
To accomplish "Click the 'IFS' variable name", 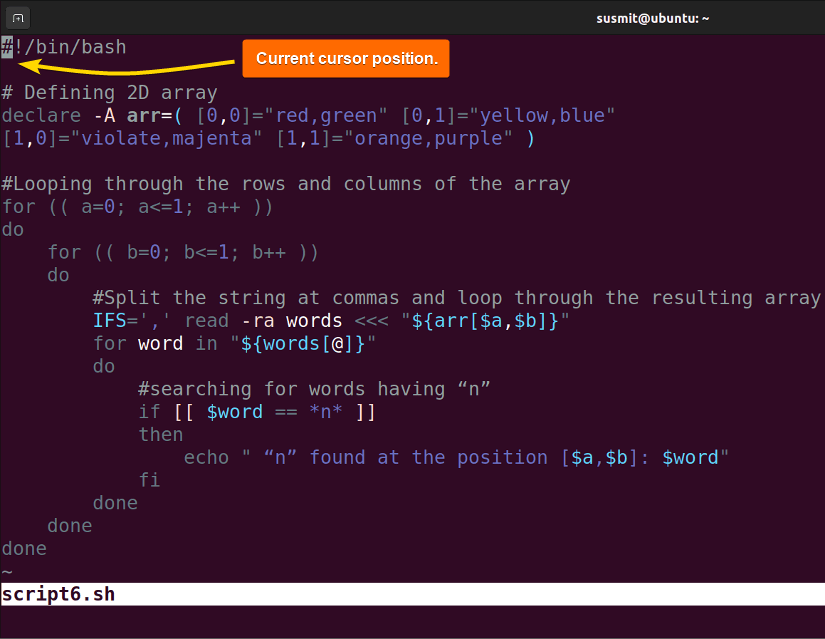I will (x=109, y=321).
